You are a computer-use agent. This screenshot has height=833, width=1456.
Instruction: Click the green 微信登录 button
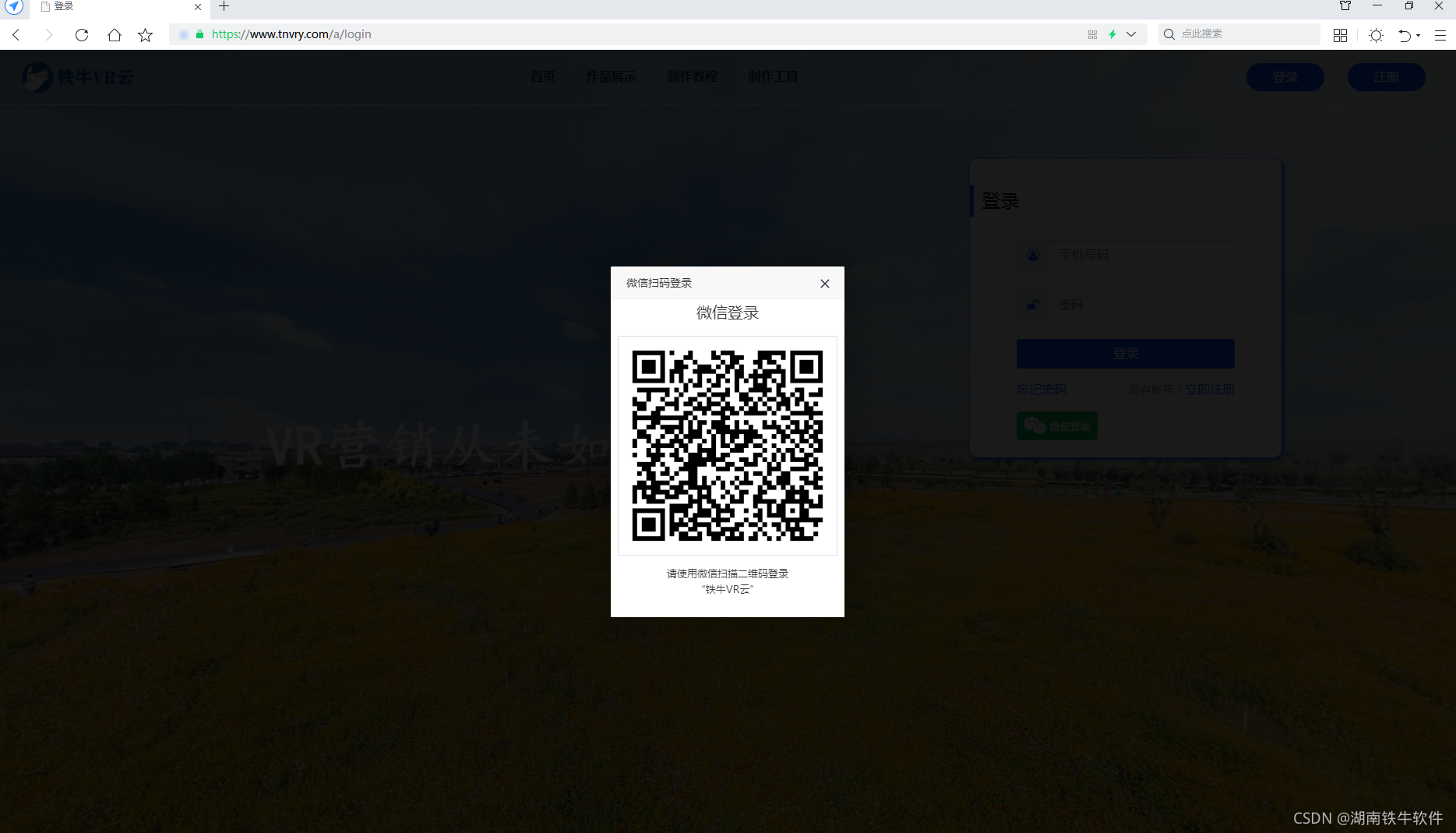[x=1057, y=426]
